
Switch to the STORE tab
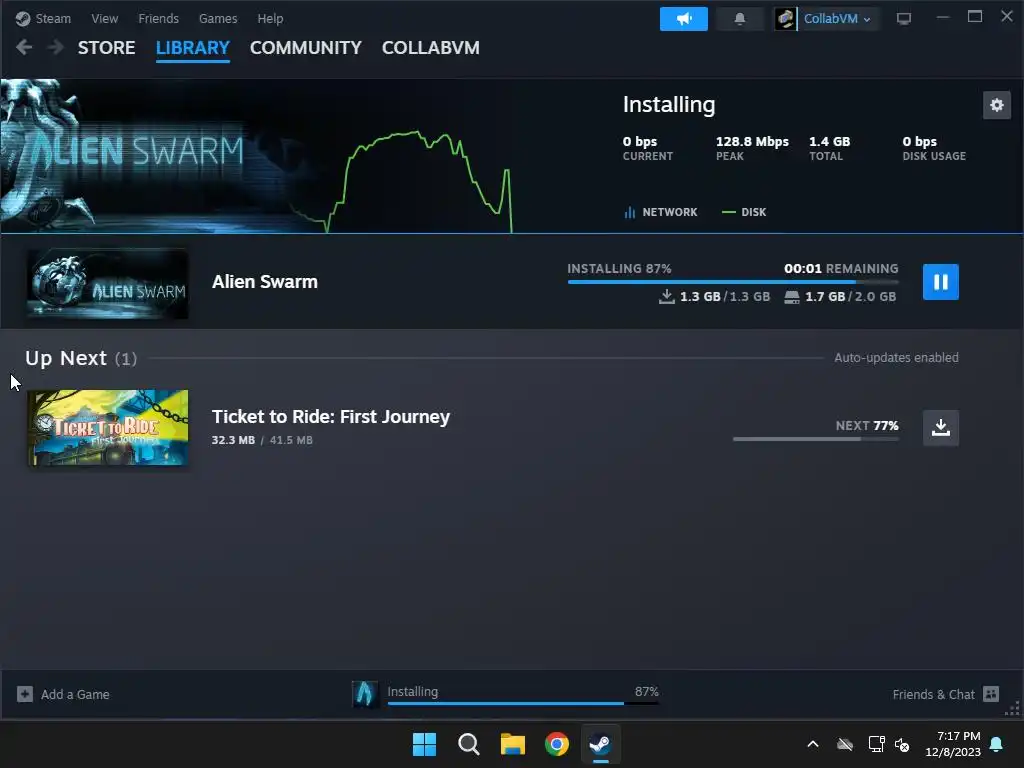tap(106, 48)
